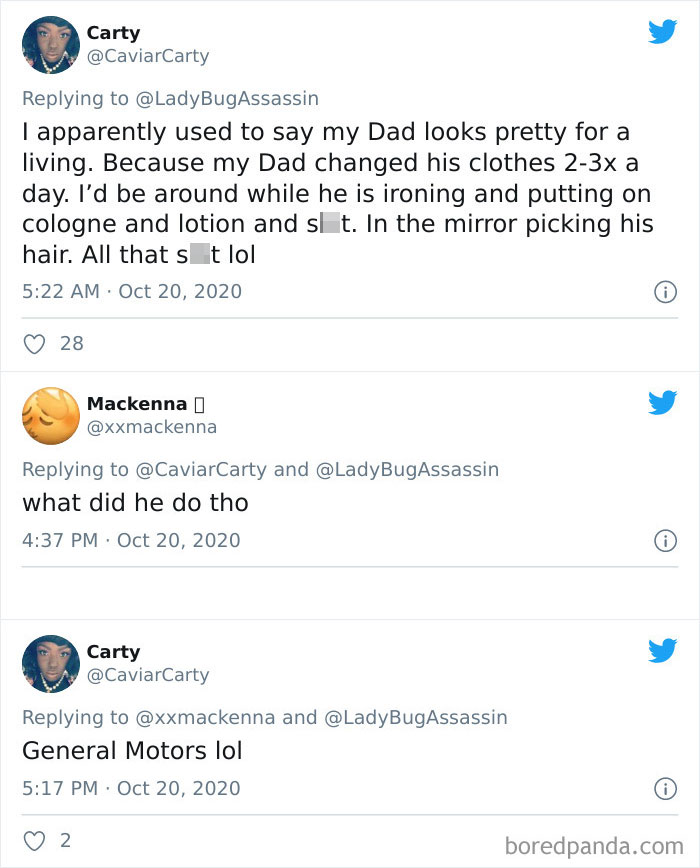The width and height of the screenshot is (700, 868).
Task: Open the @LadyBugAssassin mention link
Action: click(226, 98)
